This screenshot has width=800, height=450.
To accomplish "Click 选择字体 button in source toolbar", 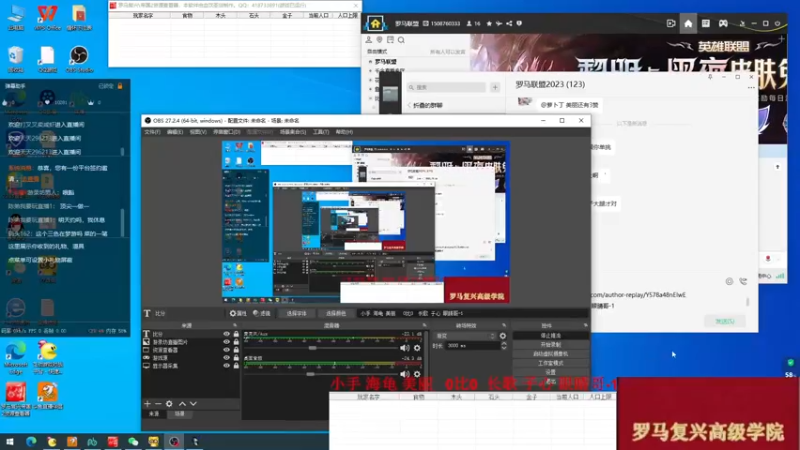I will [296, 313].
